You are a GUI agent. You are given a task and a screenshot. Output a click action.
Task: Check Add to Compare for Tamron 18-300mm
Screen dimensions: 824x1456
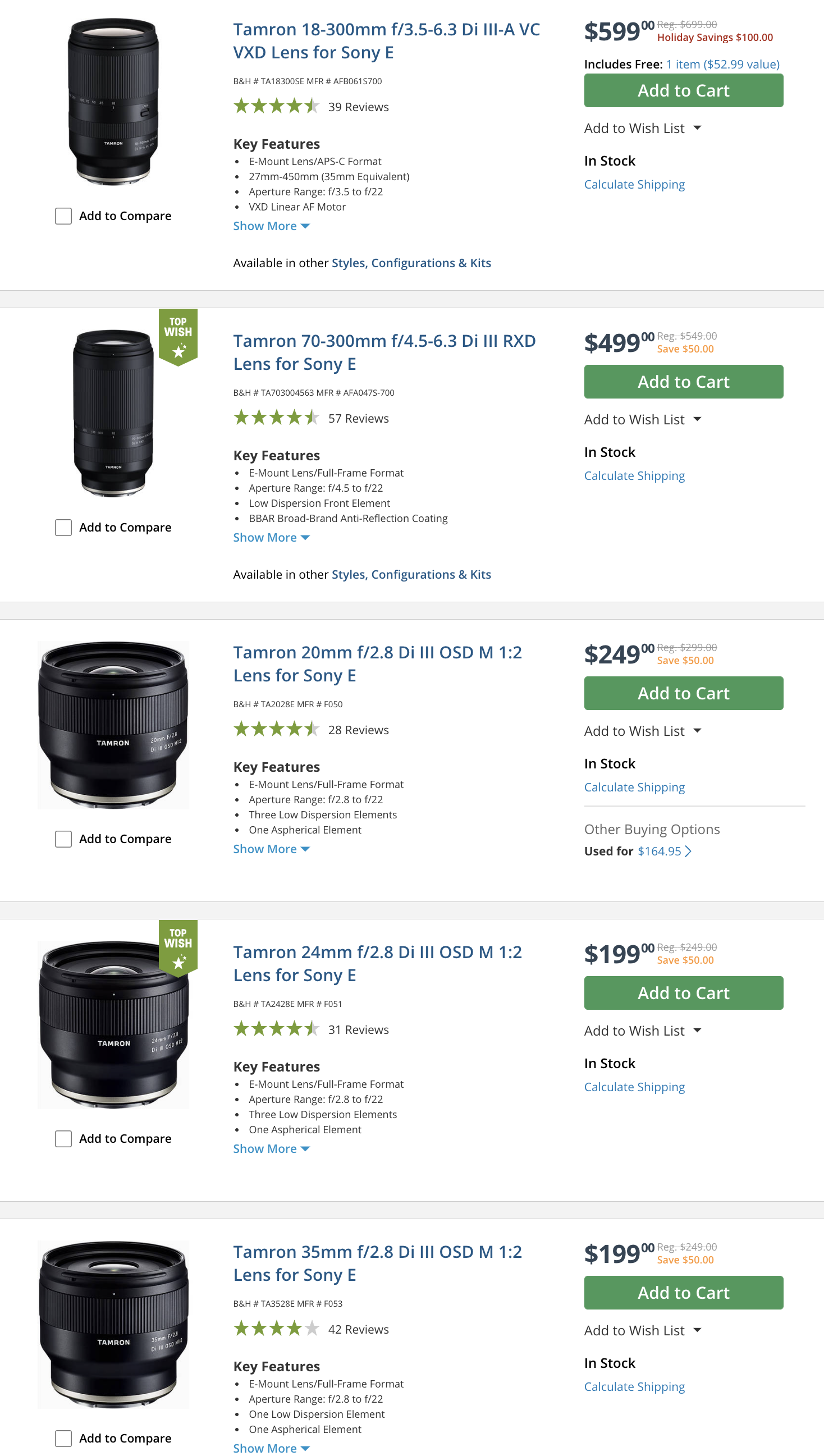click(63, 216)
